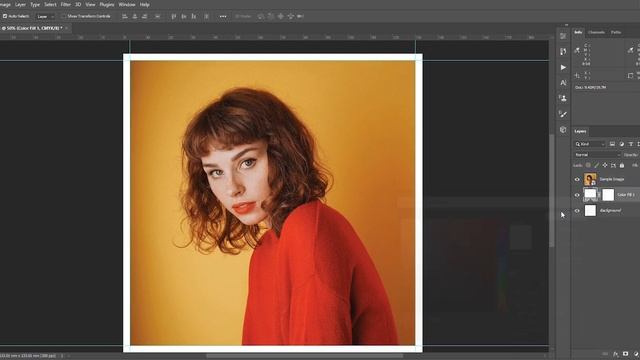The image size is (640, 360).
Task: Switch to the Info panel tab
Action: 578,32
